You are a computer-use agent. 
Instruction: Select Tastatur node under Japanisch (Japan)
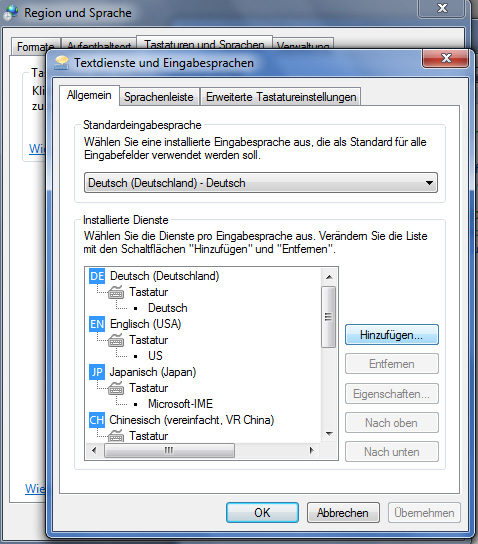pyautogui.click(x=148, y=388)
